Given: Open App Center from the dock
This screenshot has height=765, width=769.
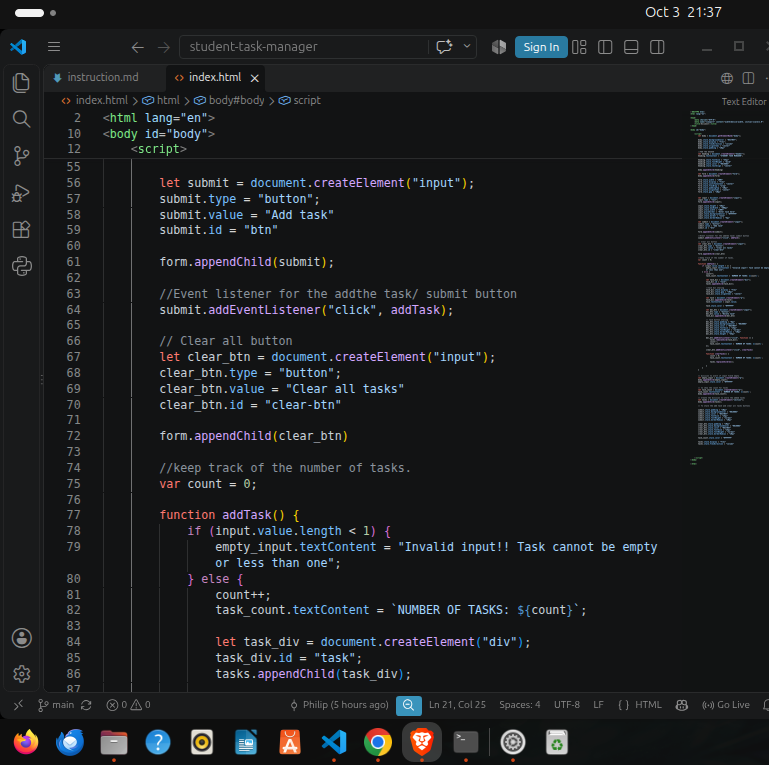Looking at the screenshot, I should pos(290,742).
